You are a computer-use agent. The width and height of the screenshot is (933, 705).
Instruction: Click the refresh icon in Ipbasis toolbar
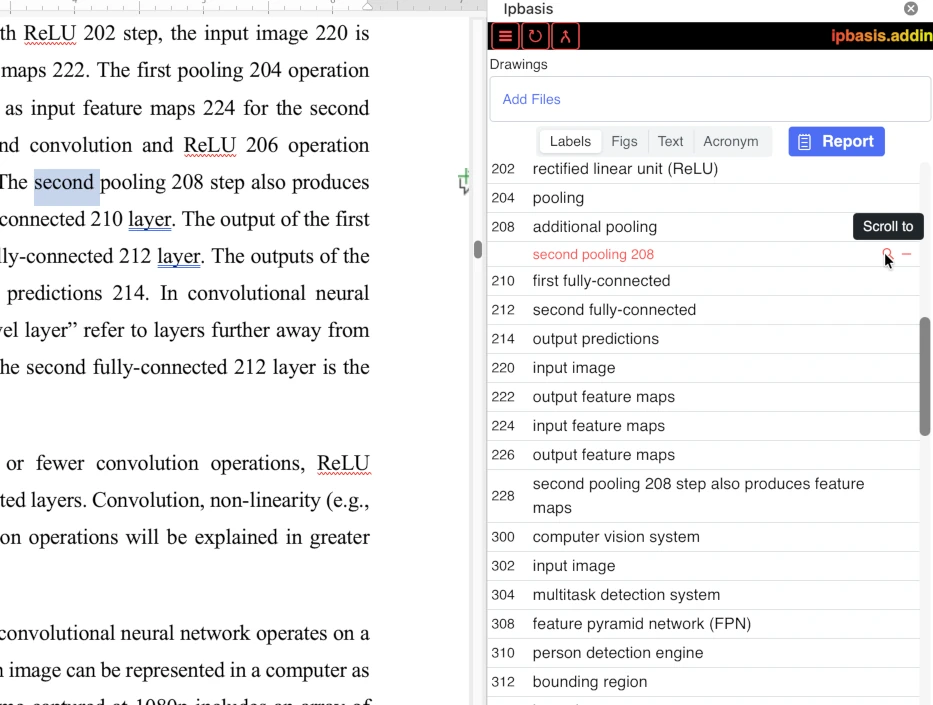(535, 37)
